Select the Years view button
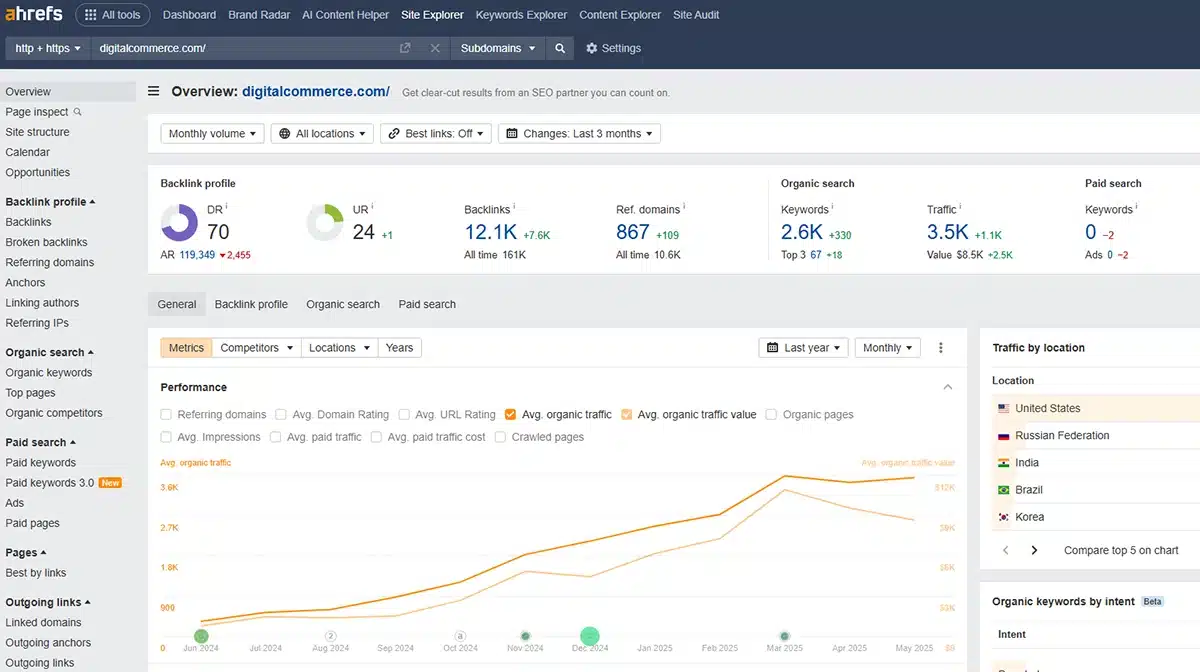Viewport: 1200px width, 672px height. pos(399,348)
